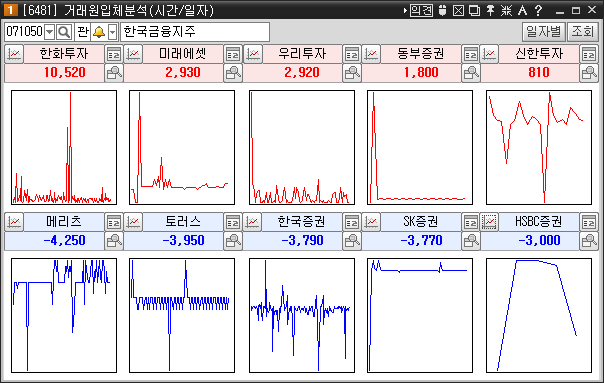Click the stock code search magnifier icon

click(x=64, y=32)
